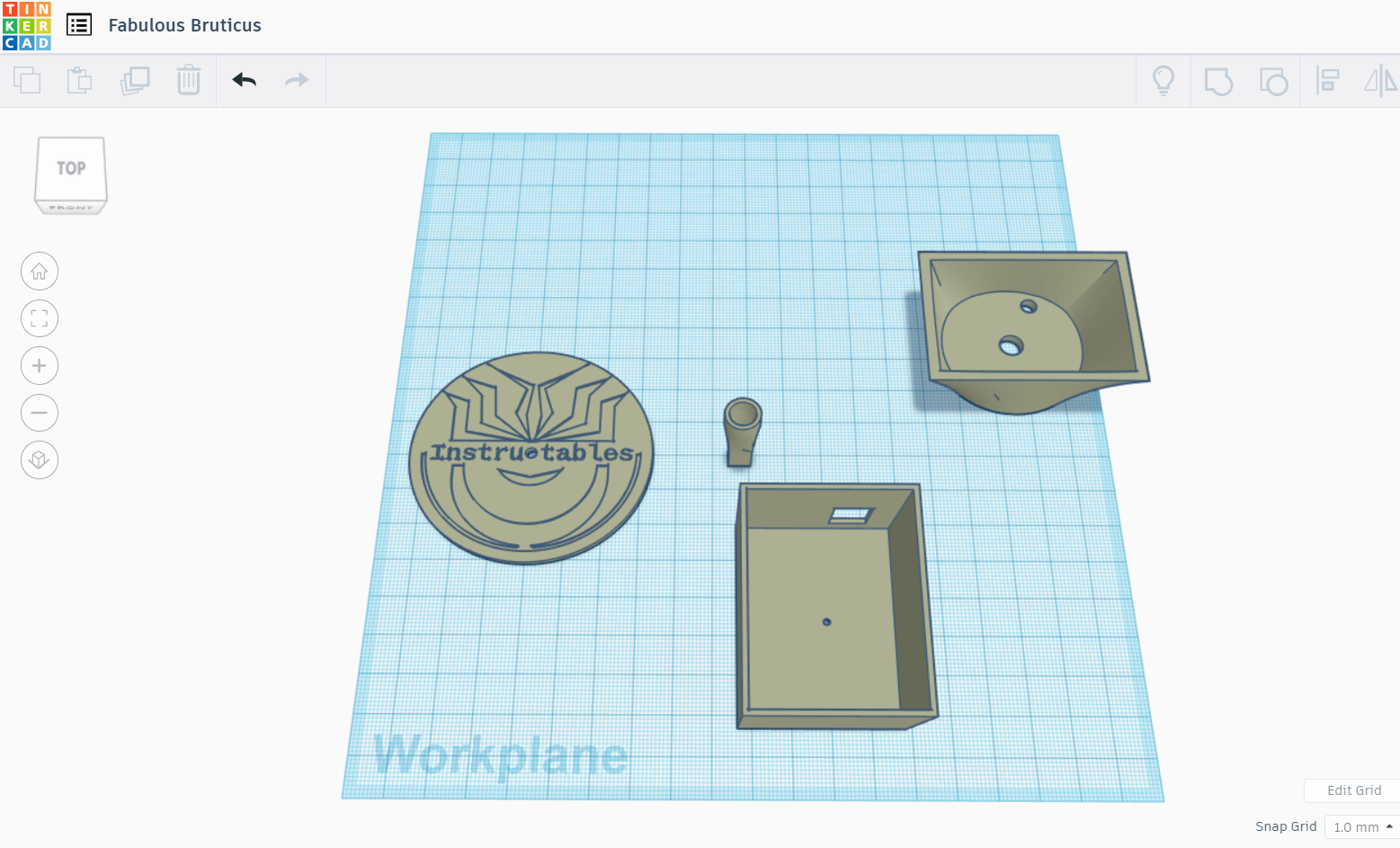Click the Group shapes icon

pos(1218,81)
